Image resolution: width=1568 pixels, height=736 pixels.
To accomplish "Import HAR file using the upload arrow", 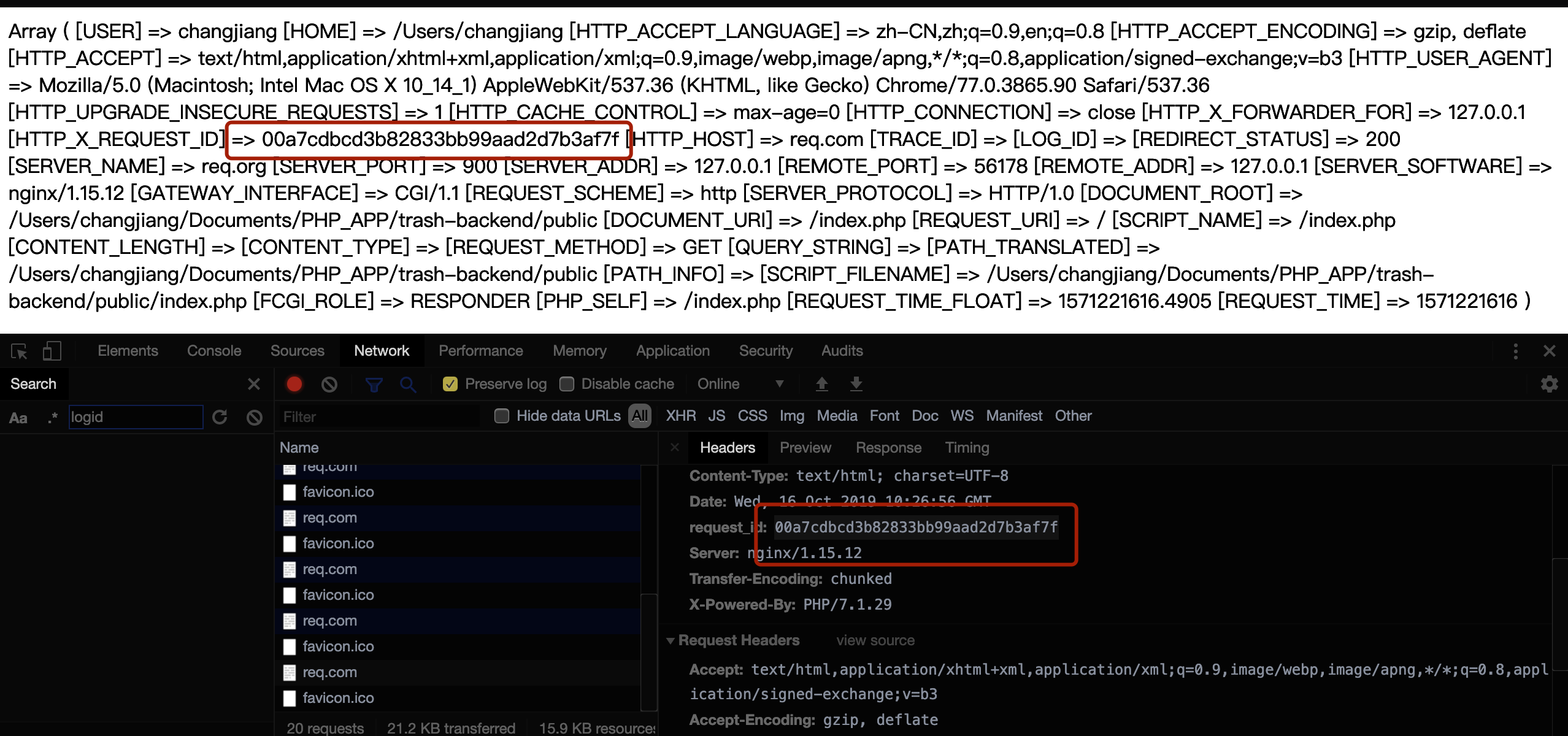I will pyautogui.click(x=821, y=383).
